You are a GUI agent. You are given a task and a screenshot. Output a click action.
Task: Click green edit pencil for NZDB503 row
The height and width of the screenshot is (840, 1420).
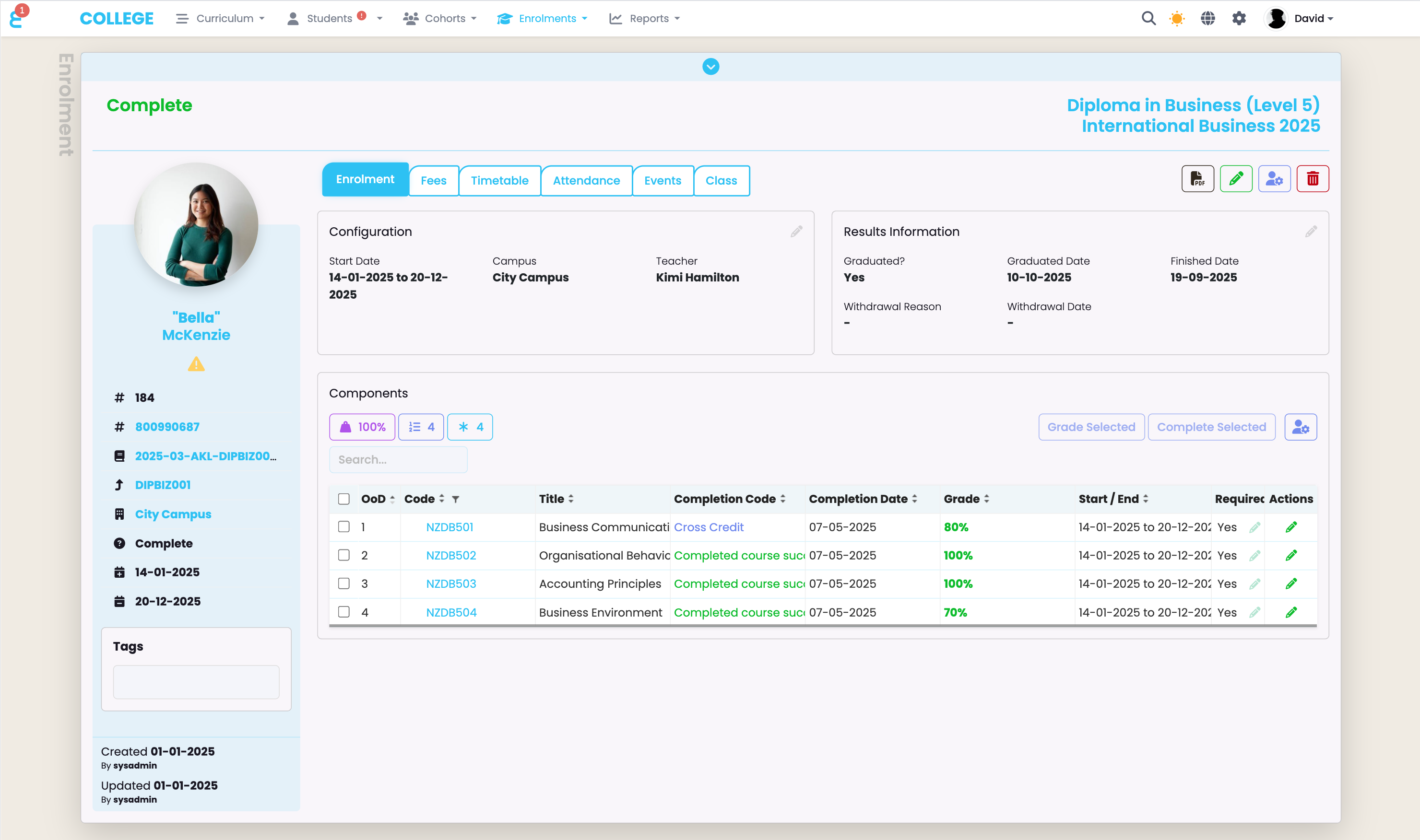tap(1291, 583)
